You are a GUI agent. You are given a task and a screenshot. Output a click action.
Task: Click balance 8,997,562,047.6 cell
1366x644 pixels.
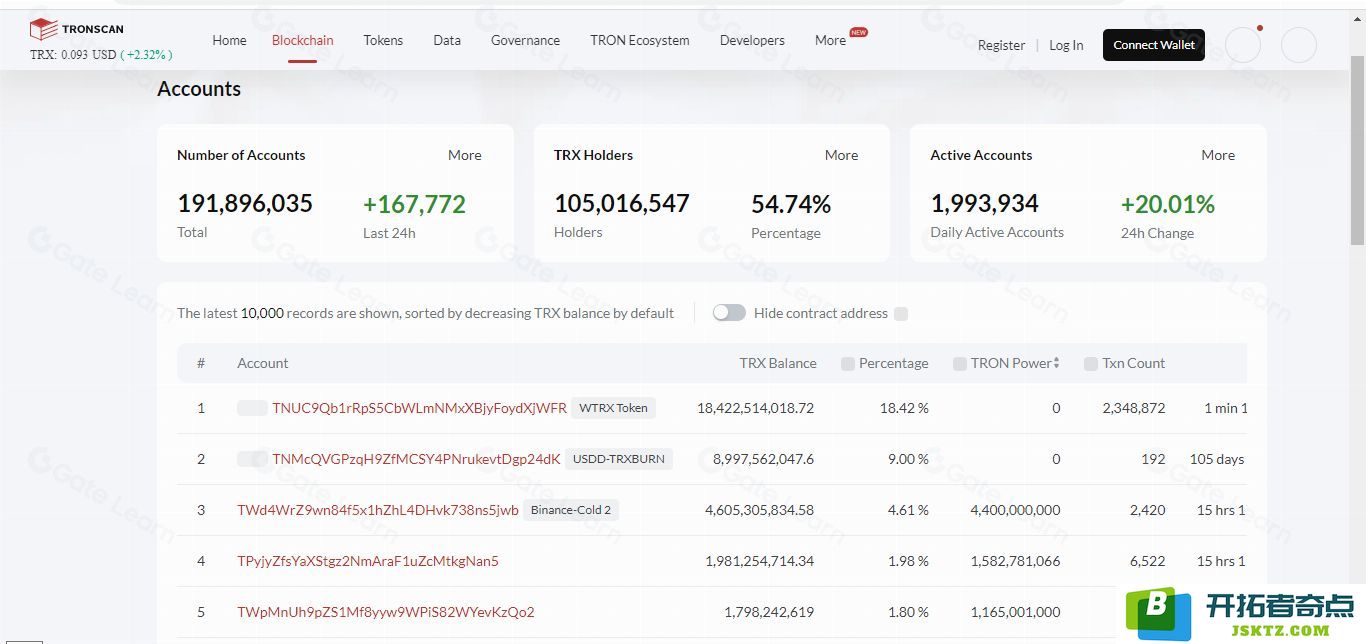tap(763, 459)
